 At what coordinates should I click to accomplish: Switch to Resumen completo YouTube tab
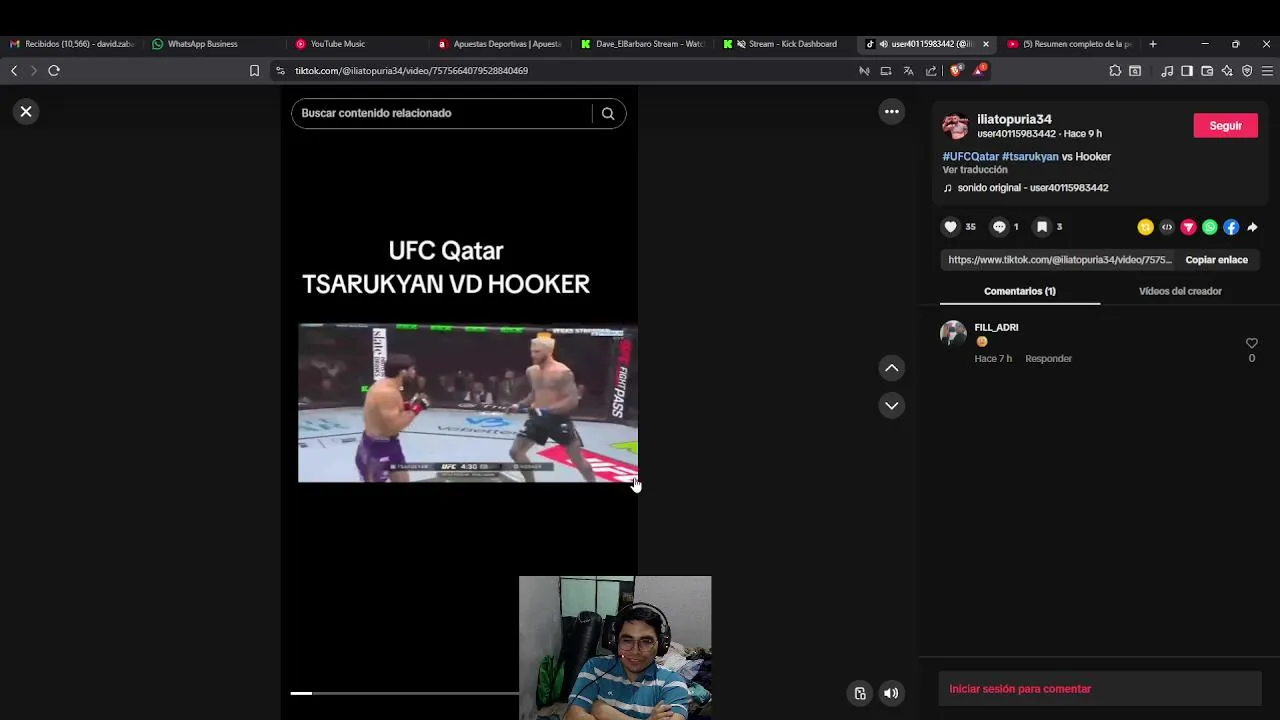point(1071,44)
